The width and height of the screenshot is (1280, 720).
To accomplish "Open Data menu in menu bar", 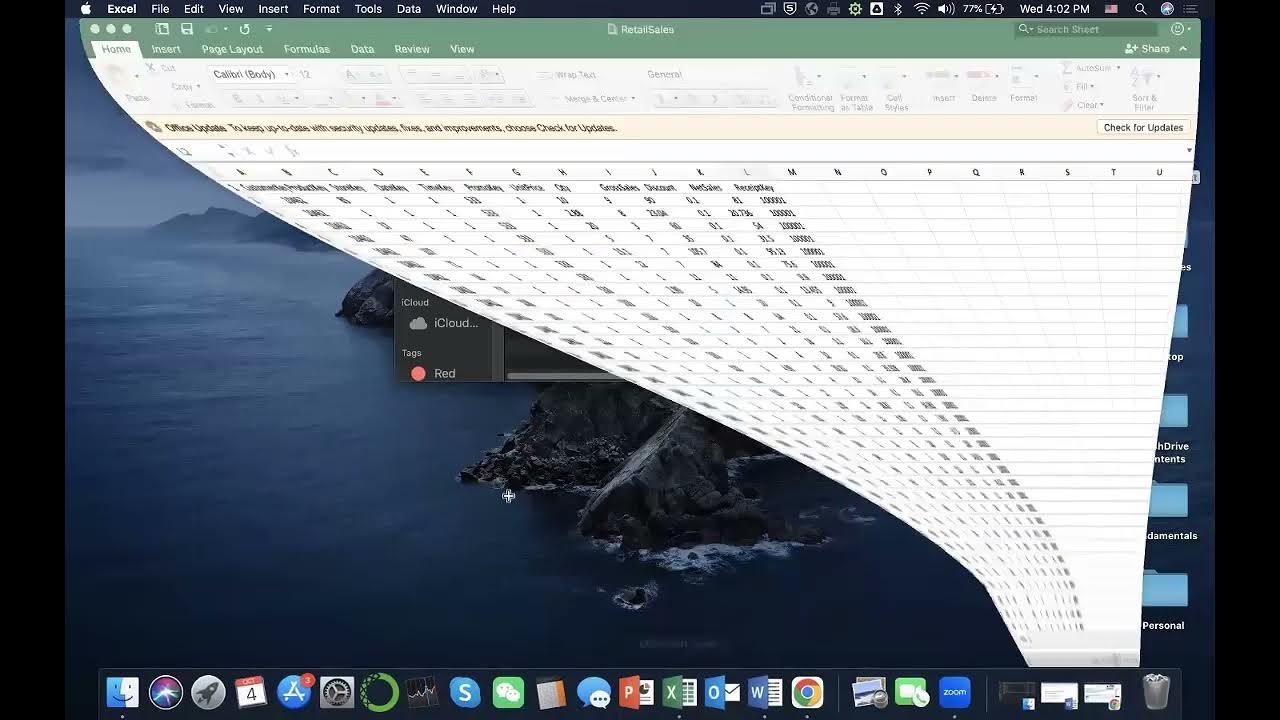I will click(409, 9).
